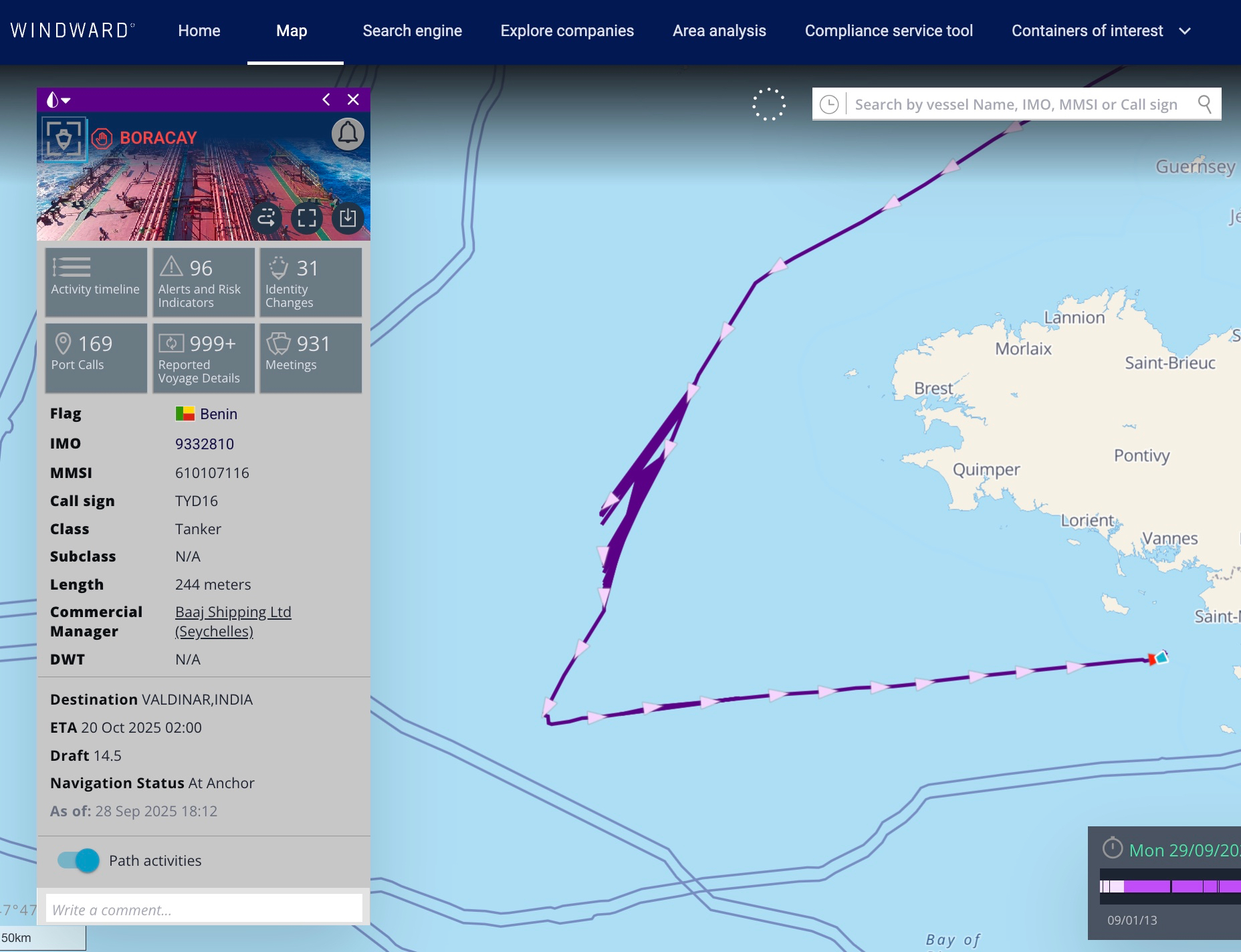Click the purple timeline bar
The image size is (1241, 952).
(x=1170, y=886)
